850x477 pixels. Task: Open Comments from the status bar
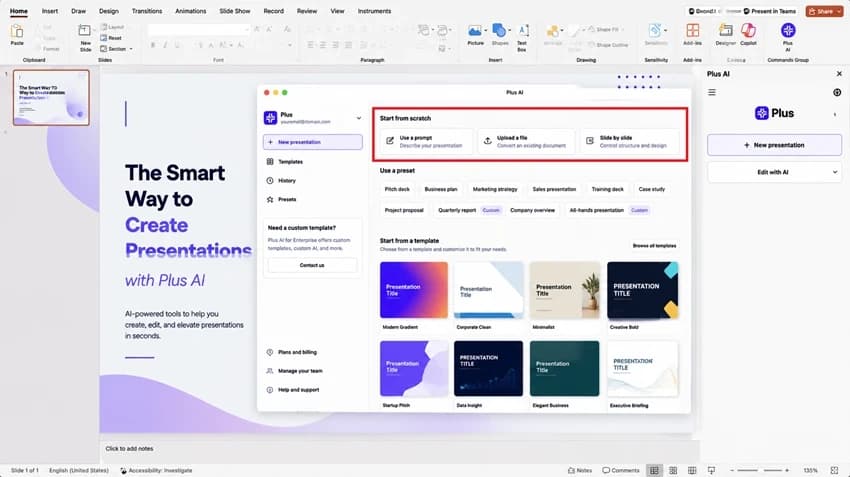coord(621,470)
